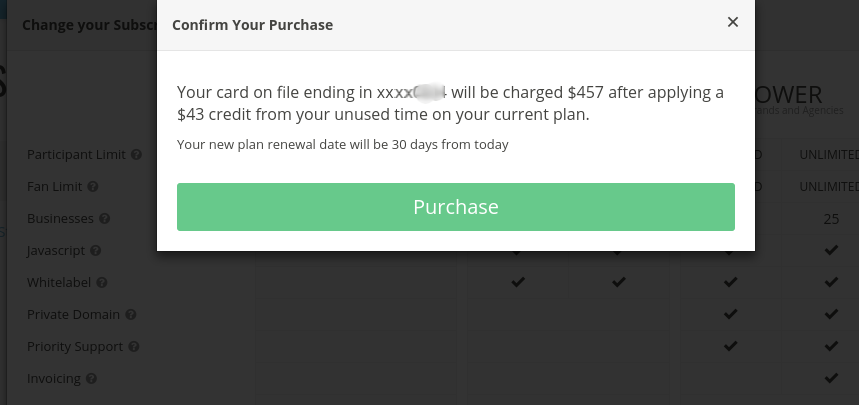Click the Confirm Your Purchase title
Viewport: 859px width, 405px height.
pos(252,24)
